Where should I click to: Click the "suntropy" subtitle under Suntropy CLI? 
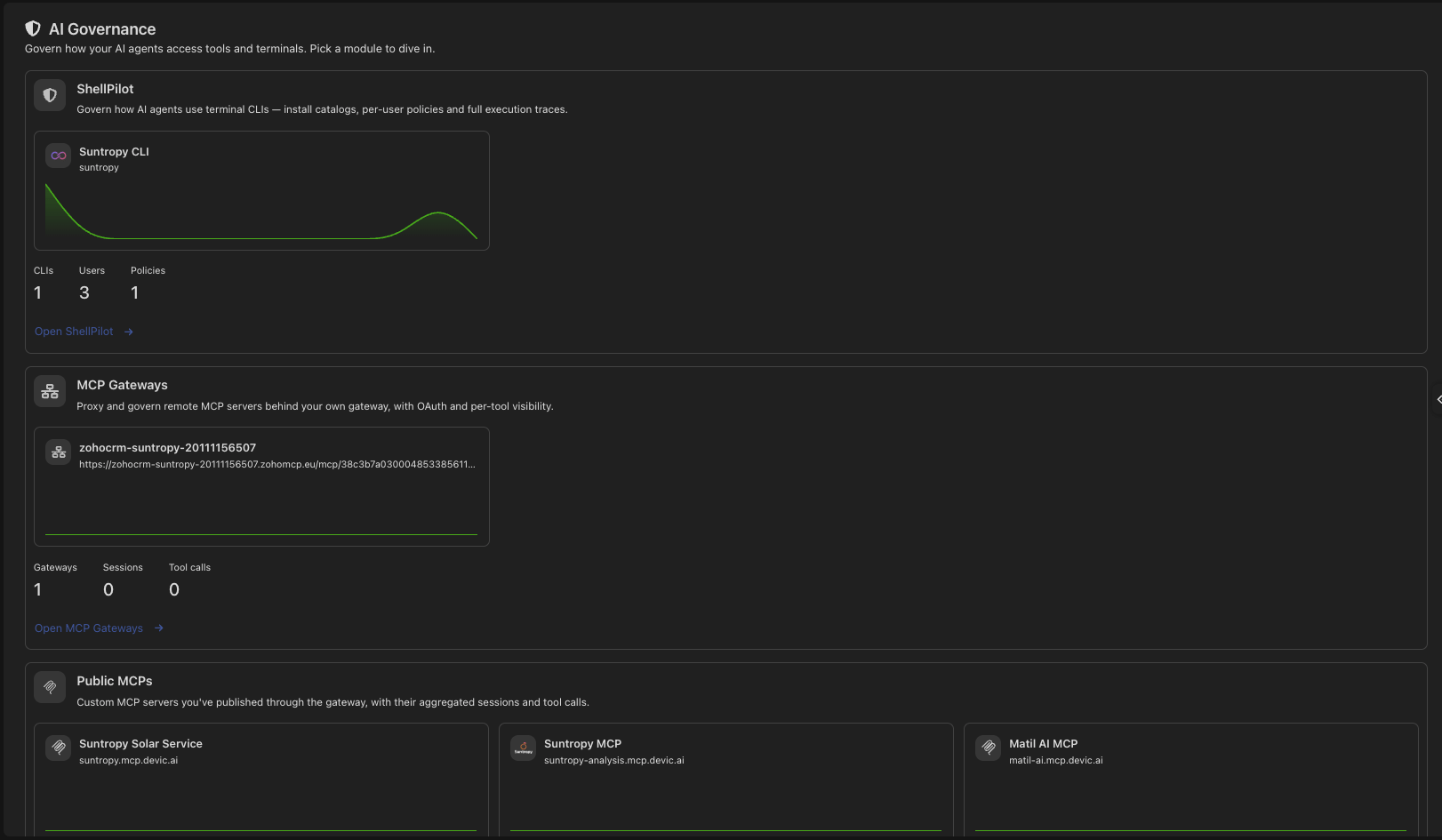pyautogui.click(x=99, y=167)
